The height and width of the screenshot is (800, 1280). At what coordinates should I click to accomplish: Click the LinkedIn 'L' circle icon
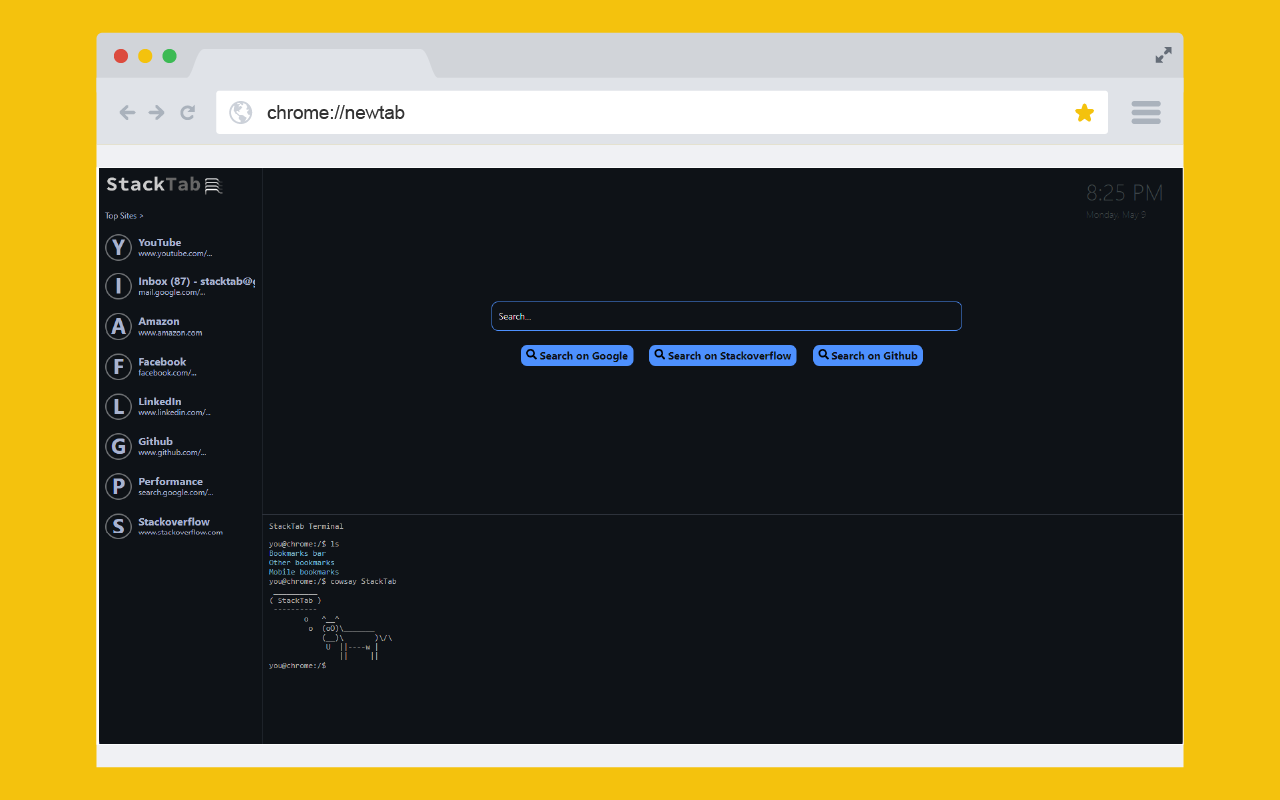pyautogui.click(x=119, y=407)
